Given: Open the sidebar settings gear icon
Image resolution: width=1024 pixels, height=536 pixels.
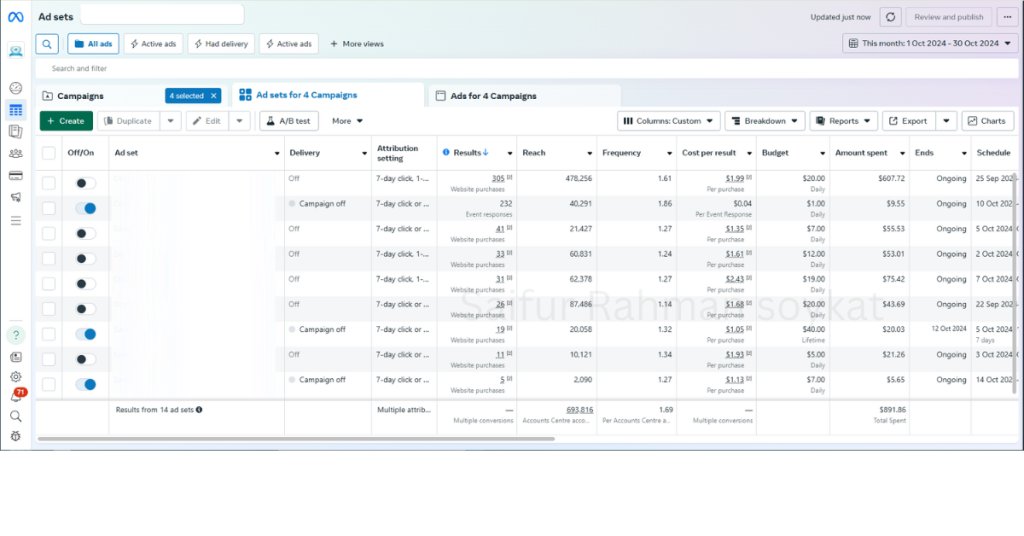Looking at the screenshot, I should (15, 377).
